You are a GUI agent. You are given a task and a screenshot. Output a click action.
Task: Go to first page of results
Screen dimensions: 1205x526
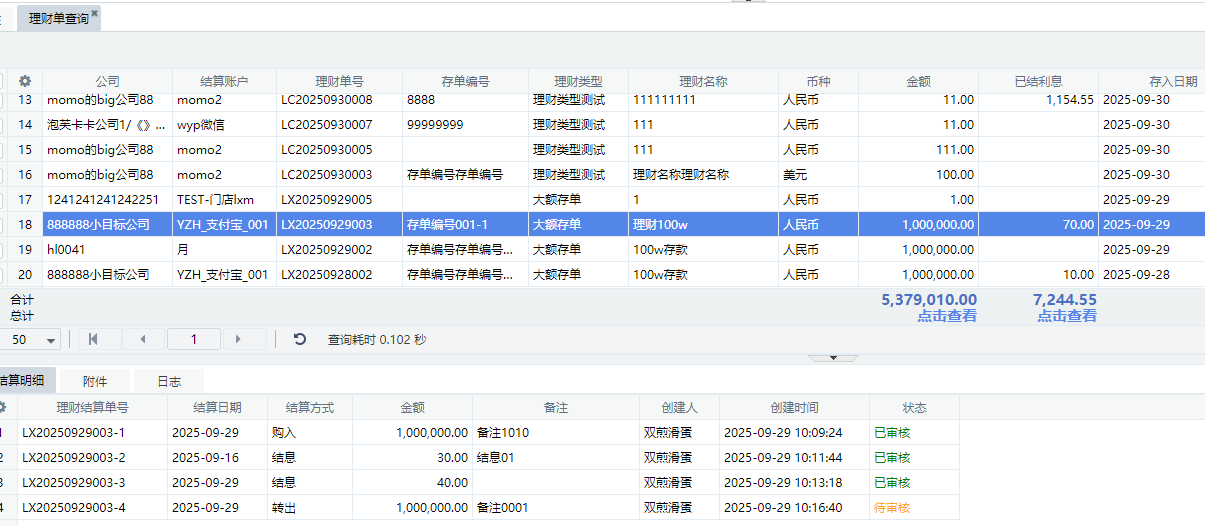(x=93, y=339)
